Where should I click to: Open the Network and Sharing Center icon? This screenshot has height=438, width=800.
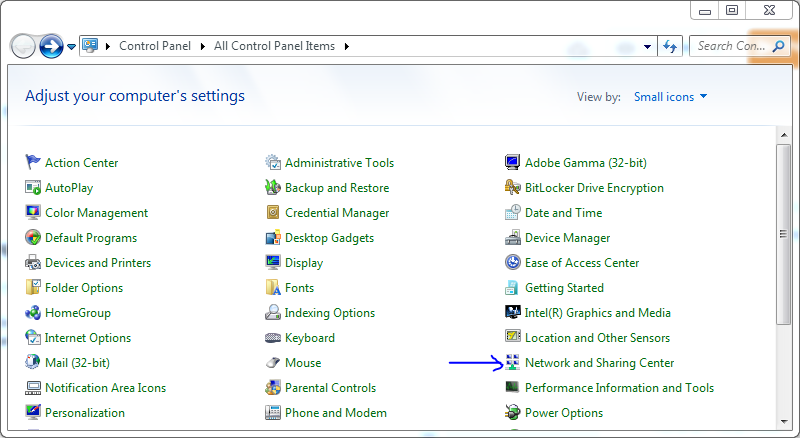pyautogui.click(x=512, y=362)
